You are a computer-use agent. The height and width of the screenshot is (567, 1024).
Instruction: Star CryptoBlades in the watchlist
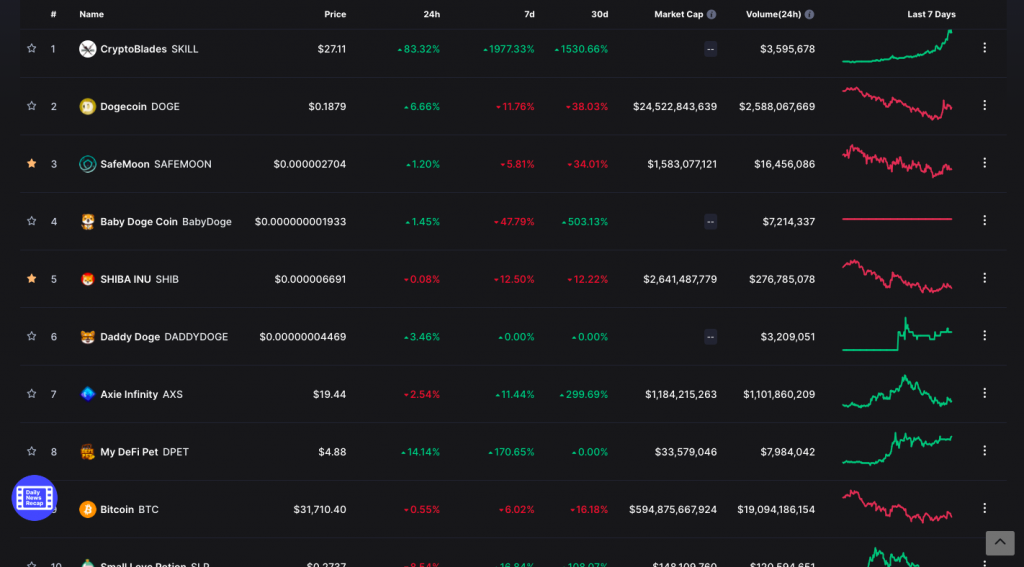click(31, 48)
